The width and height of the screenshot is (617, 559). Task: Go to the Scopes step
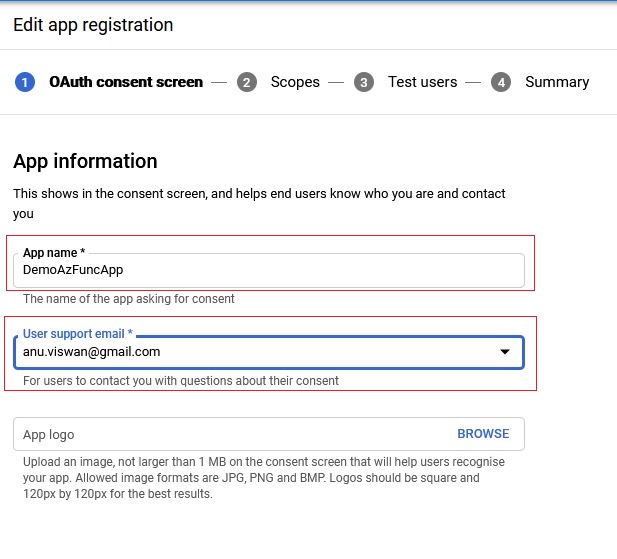click(x=295, y=82)
